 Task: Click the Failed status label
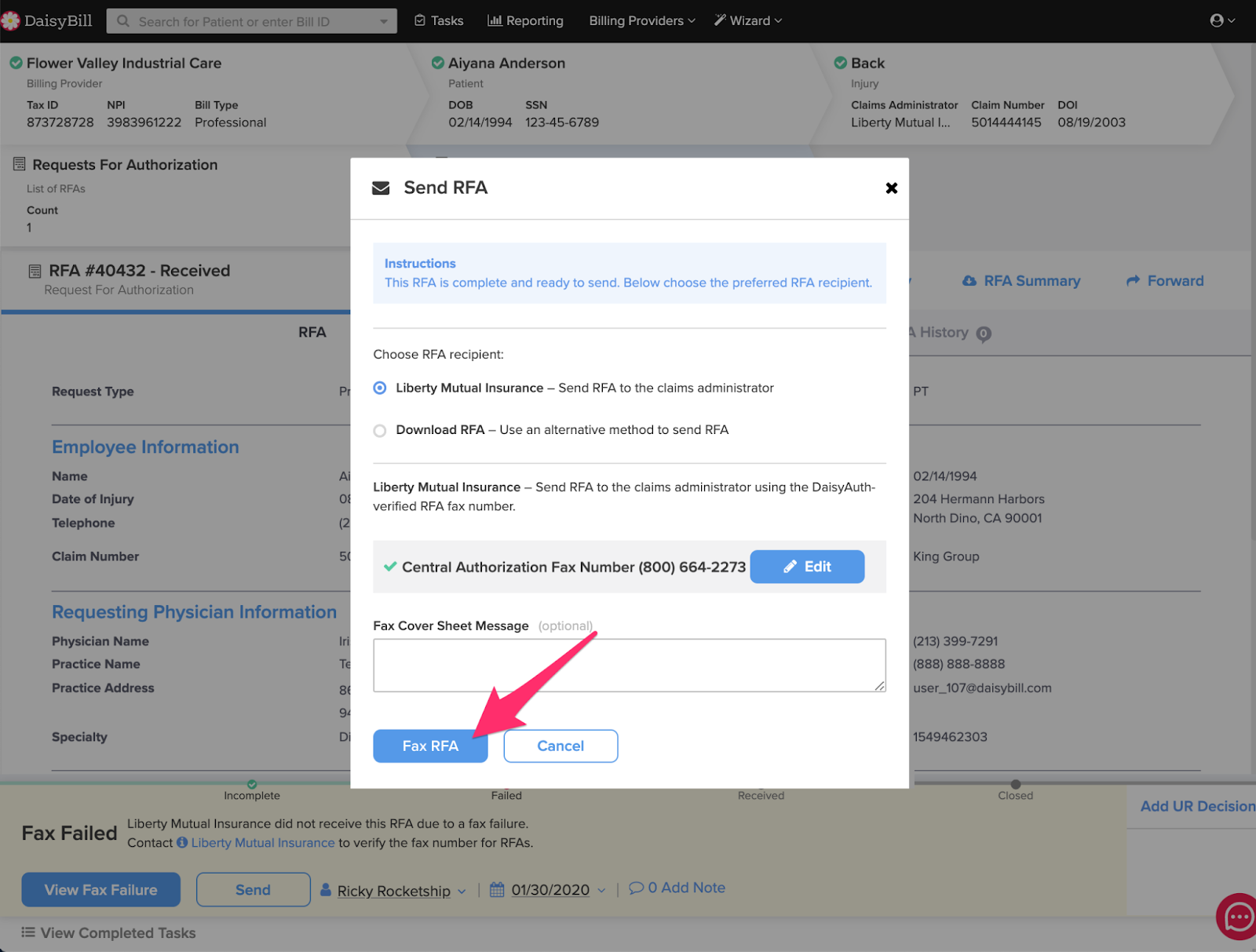[506, 796]
